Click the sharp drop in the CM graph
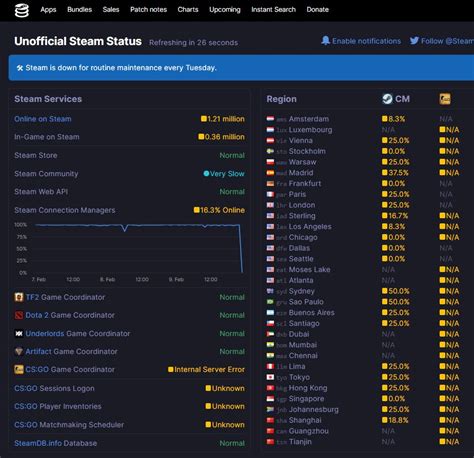The width and height of the screenshot is (474, 458). coord(241,248)
